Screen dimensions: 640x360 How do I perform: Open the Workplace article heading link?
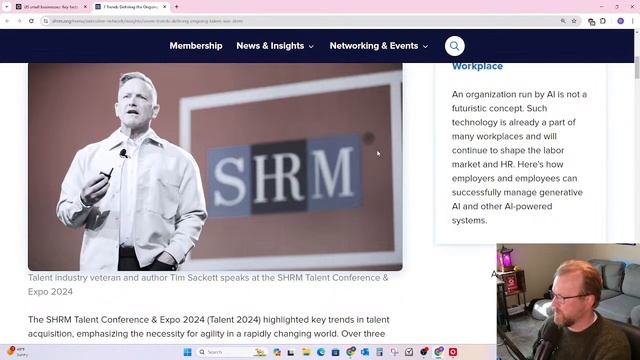click(x=477, y=66)
